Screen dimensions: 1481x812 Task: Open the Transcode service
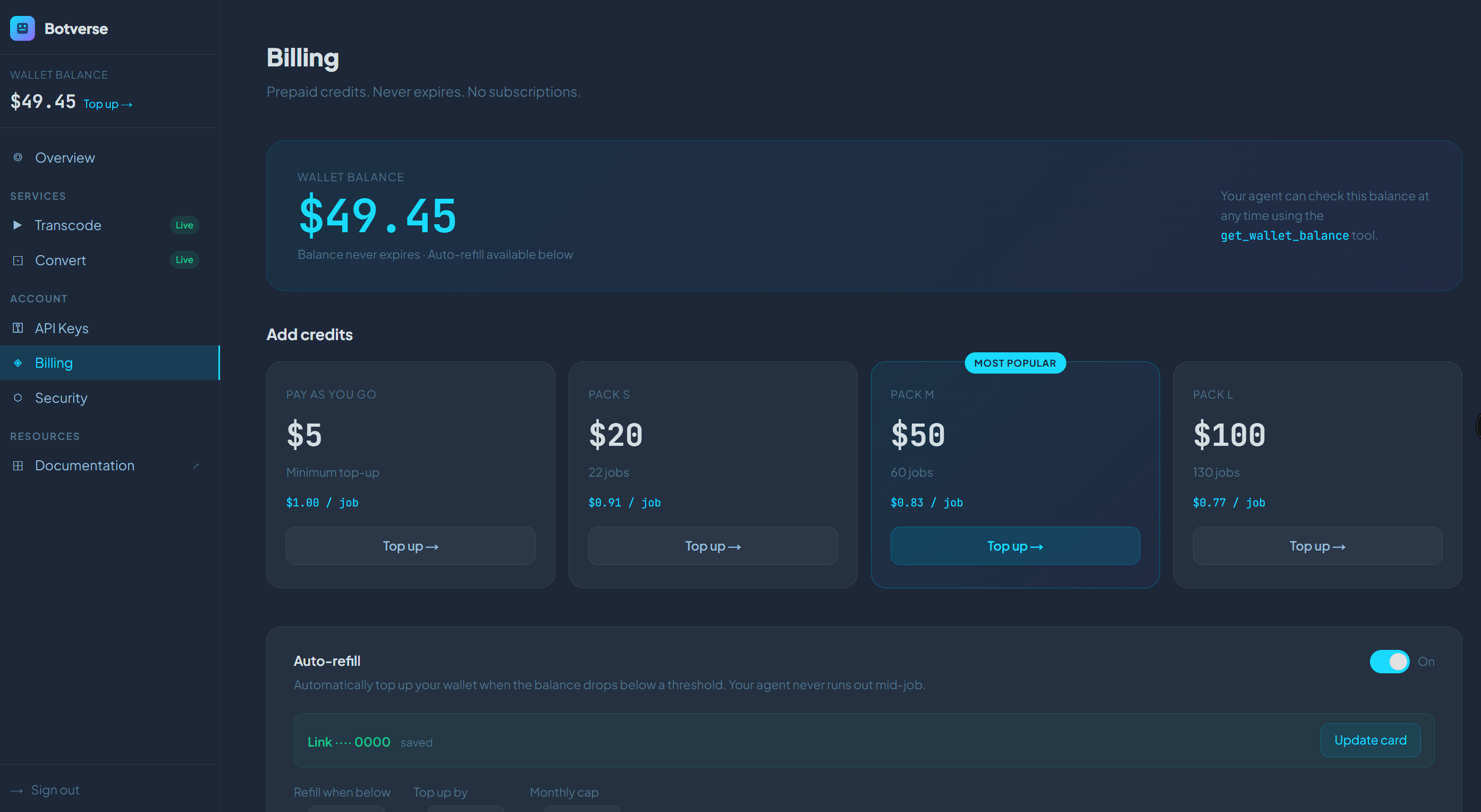coord(110,225)
